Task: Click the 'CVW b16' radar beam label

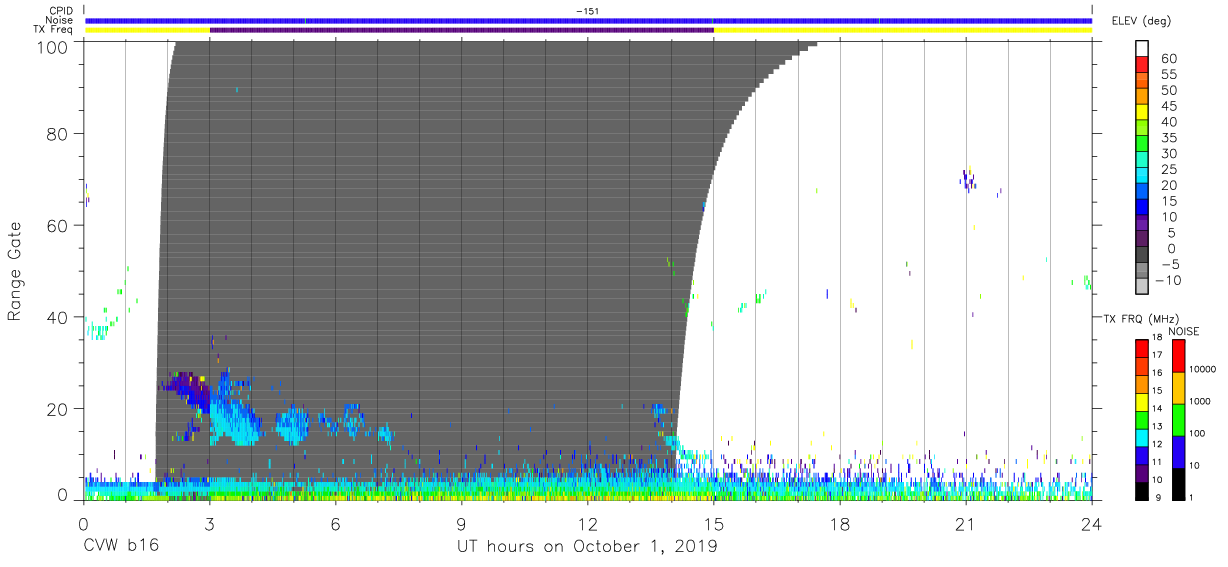Action: [x=120, y=546]
